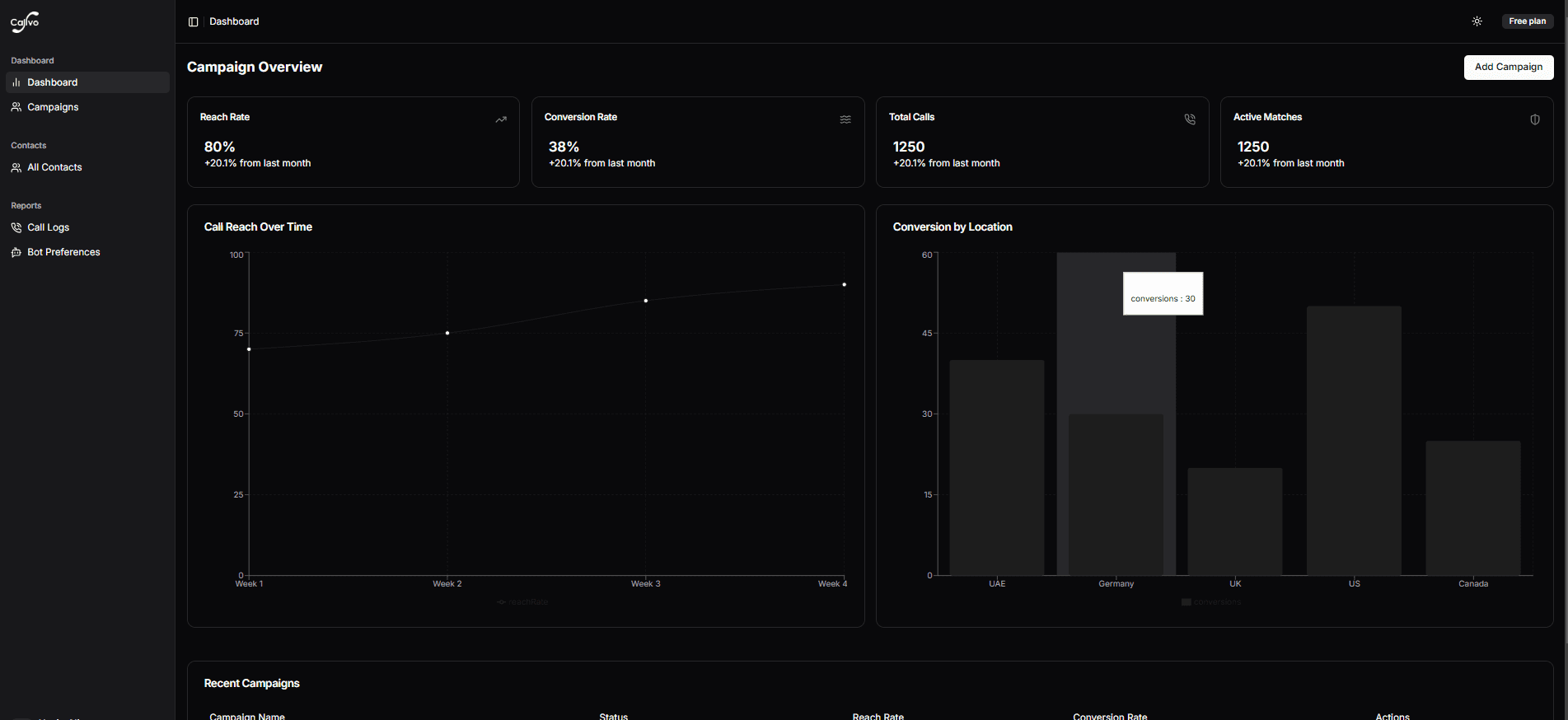Click the 38% Conversion Rate value
The height and width of the screenshot is (720, 1568).
tap(564, 147)
